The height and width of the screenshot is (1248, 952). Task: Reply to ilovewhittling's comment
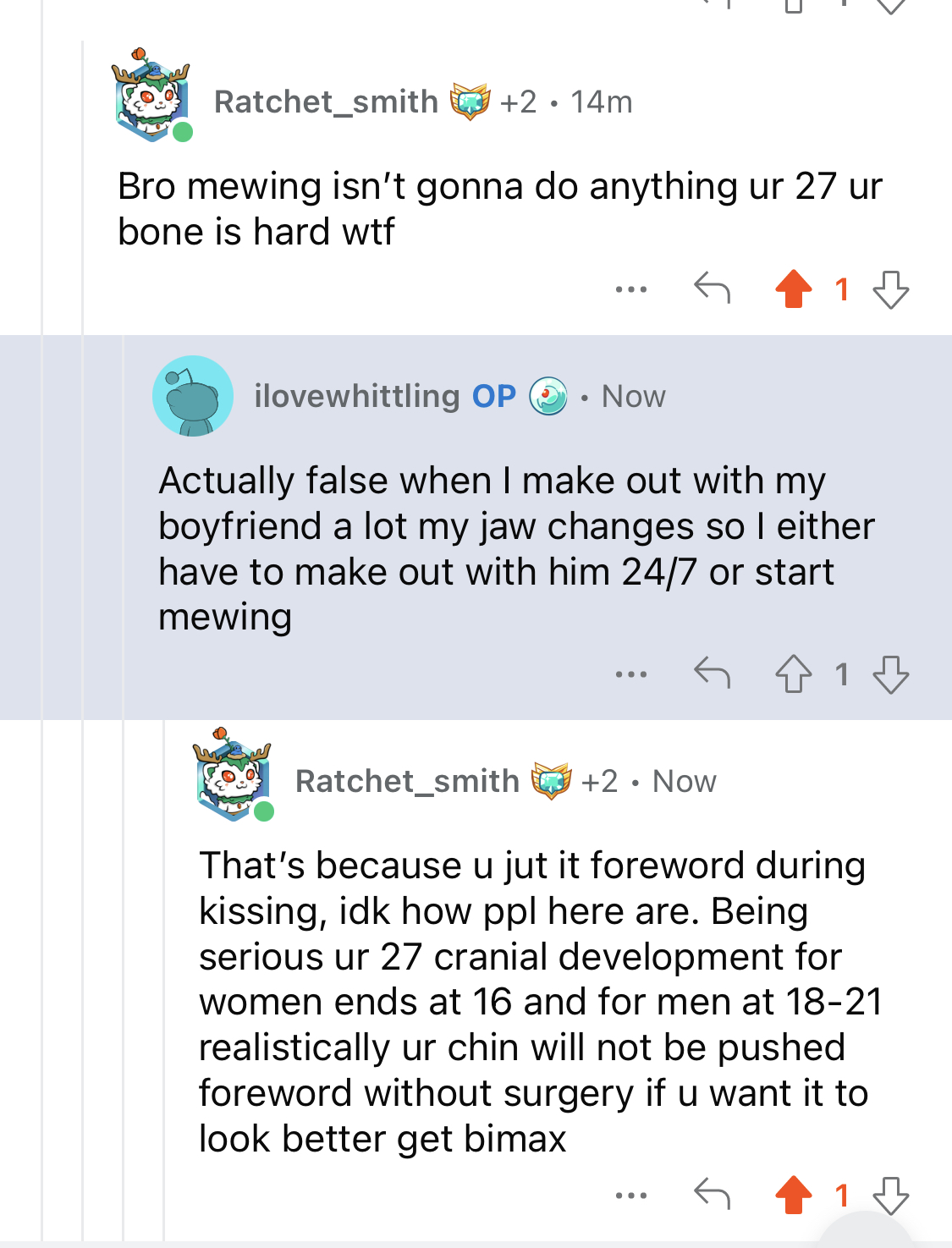point(712,673)
